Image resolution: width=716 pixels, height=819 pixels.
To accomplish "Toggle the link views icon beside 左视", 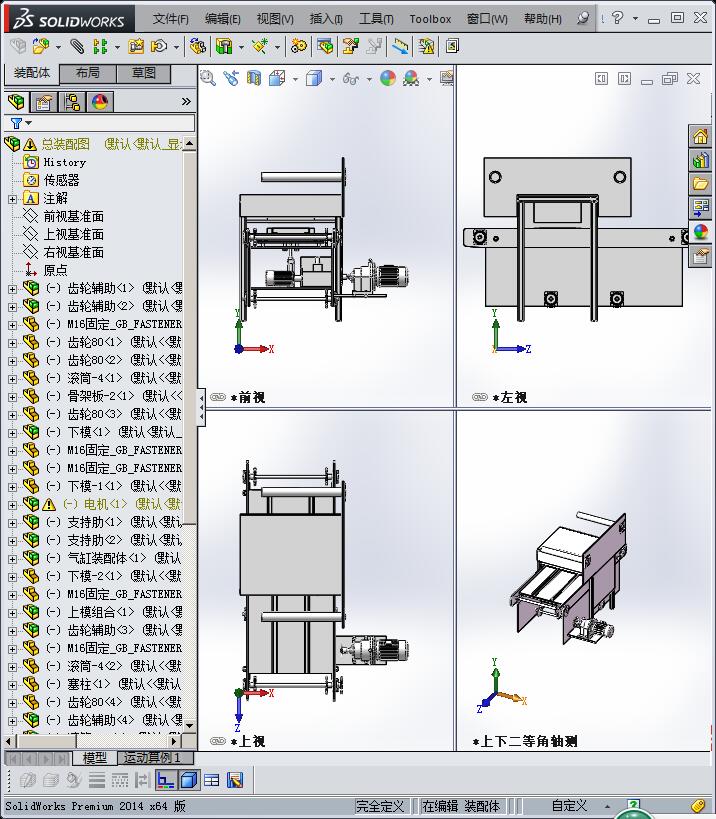I will click(x=479, y=397).
